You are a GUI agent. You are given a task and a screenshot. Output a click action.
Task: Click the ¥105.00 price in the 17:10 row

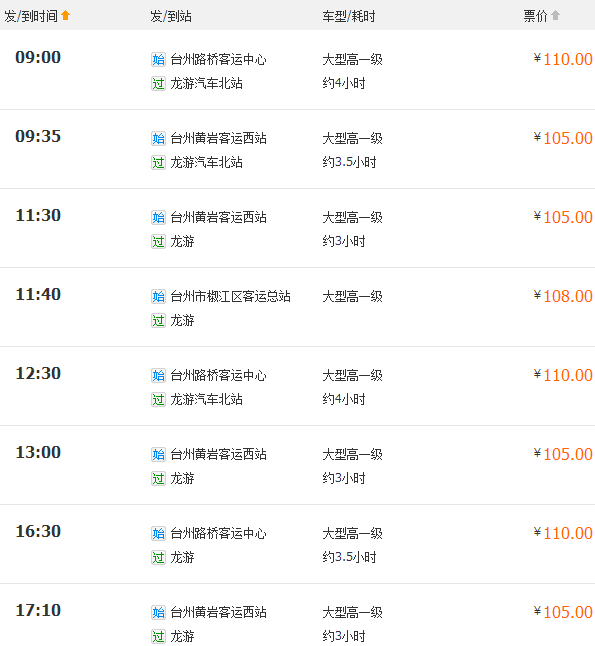pyautogui.click(x=563, y=612)
